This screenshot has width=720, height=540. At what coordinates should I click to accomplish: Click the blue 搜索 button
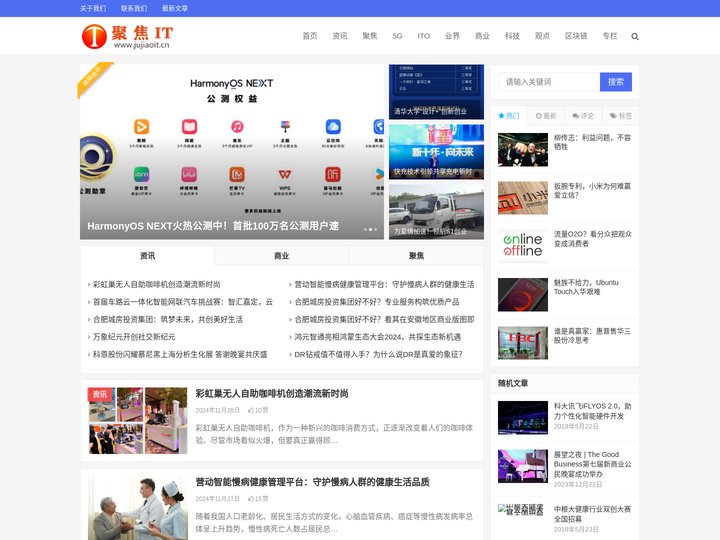click(616, 82)
